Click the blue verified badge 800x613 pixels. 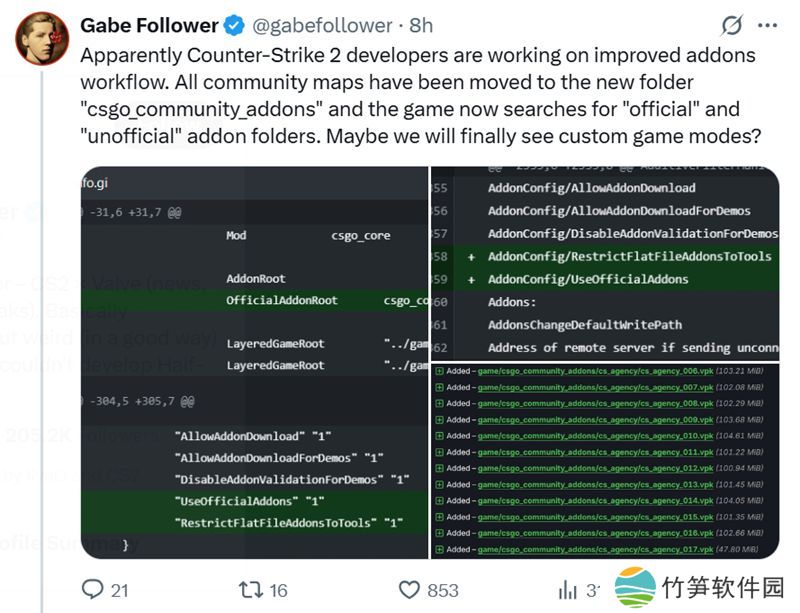(236, 25)
